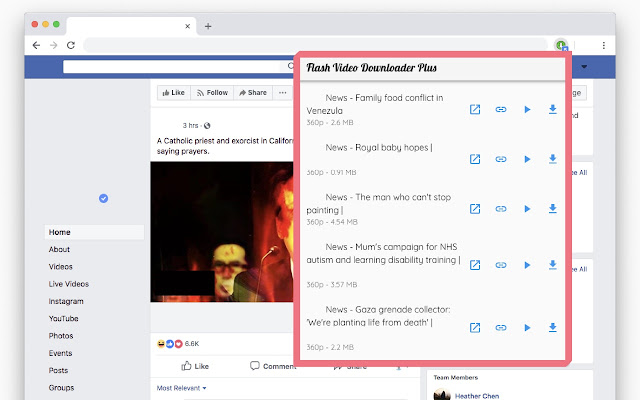Copy link for Gaza grenade collector video
640x400 pixels.
click(501, 328)
